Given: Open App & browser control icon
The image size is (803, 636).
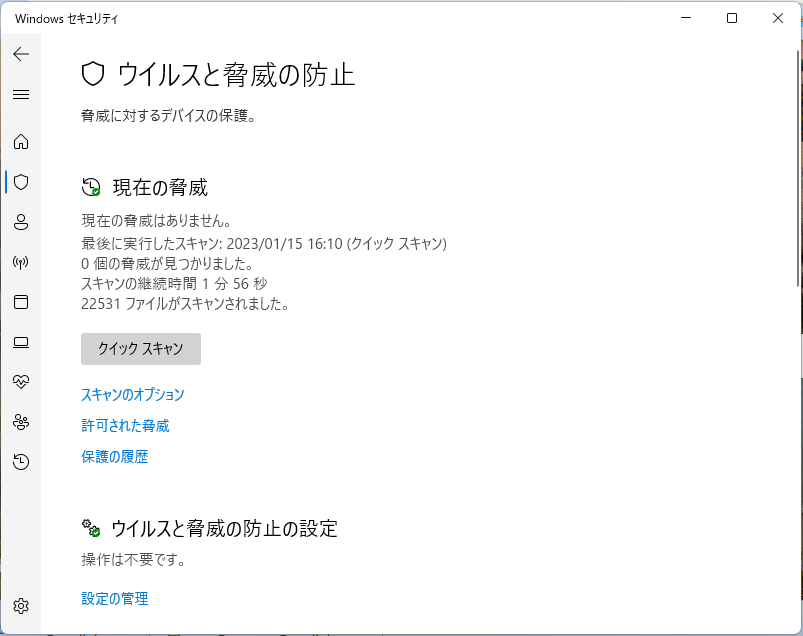Looking at the screenshot, I should coord(21,302).
